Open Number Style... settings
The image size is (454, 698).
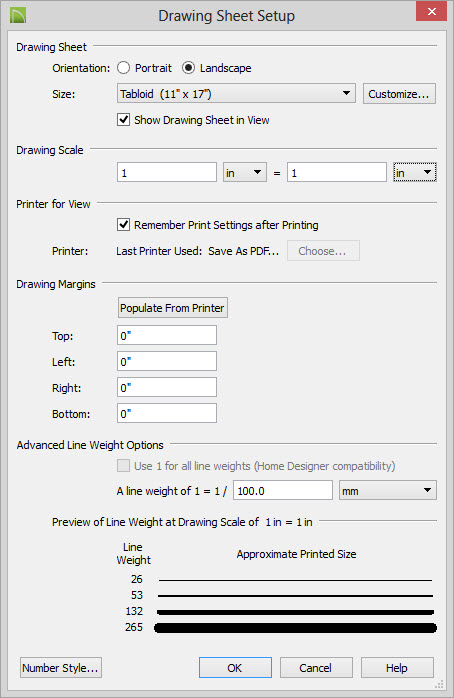coord(61,668)
